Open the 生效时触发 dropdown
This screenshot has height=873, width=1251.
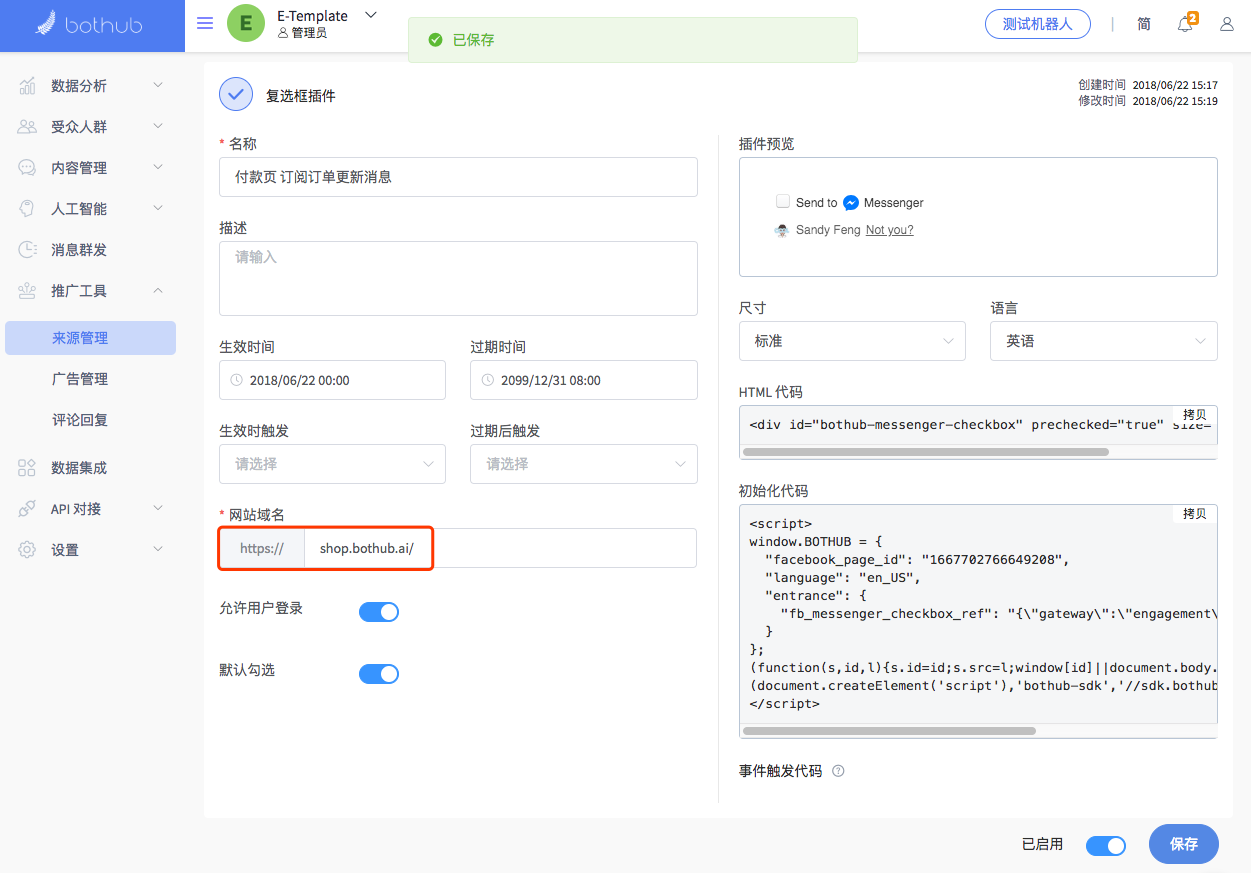pos(332,464)
